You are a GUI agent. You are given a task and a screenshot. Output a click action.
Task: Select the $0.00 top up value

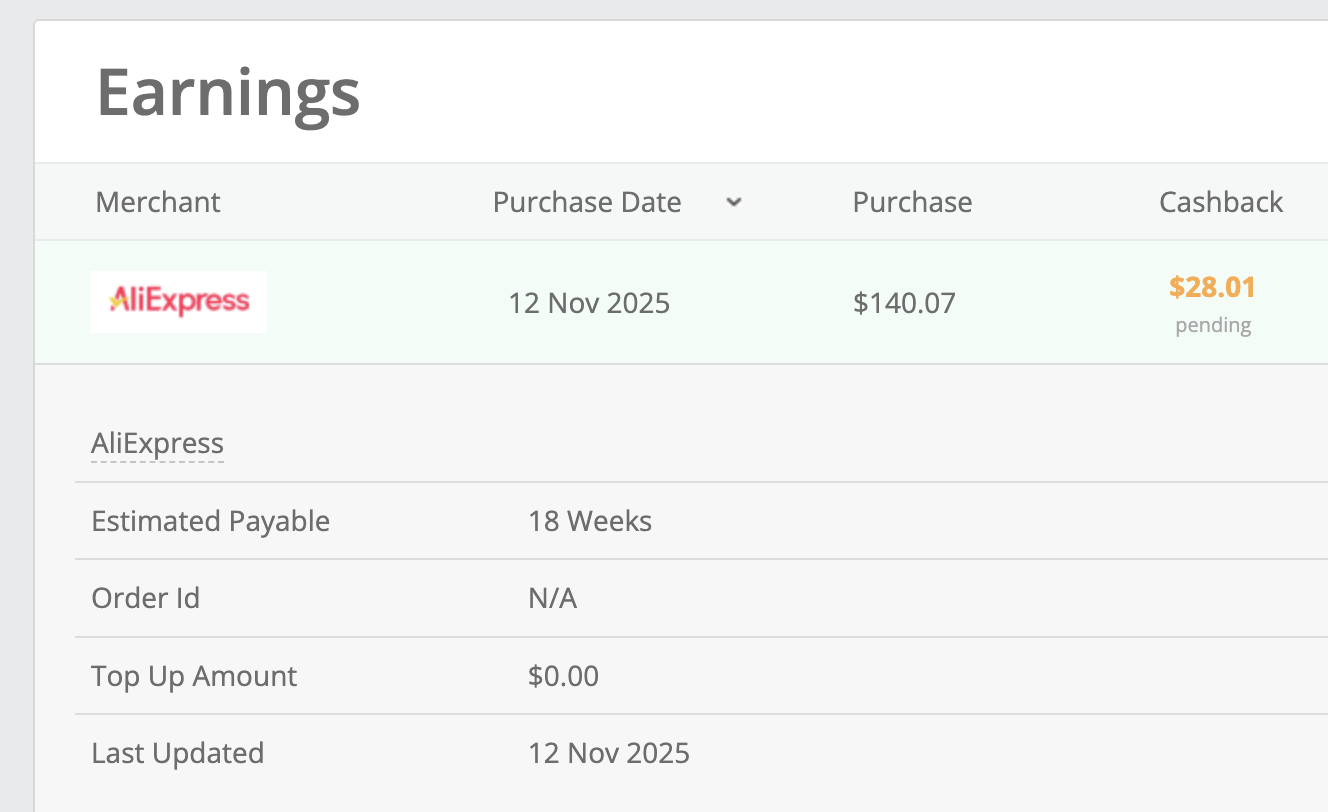(563, 676)
